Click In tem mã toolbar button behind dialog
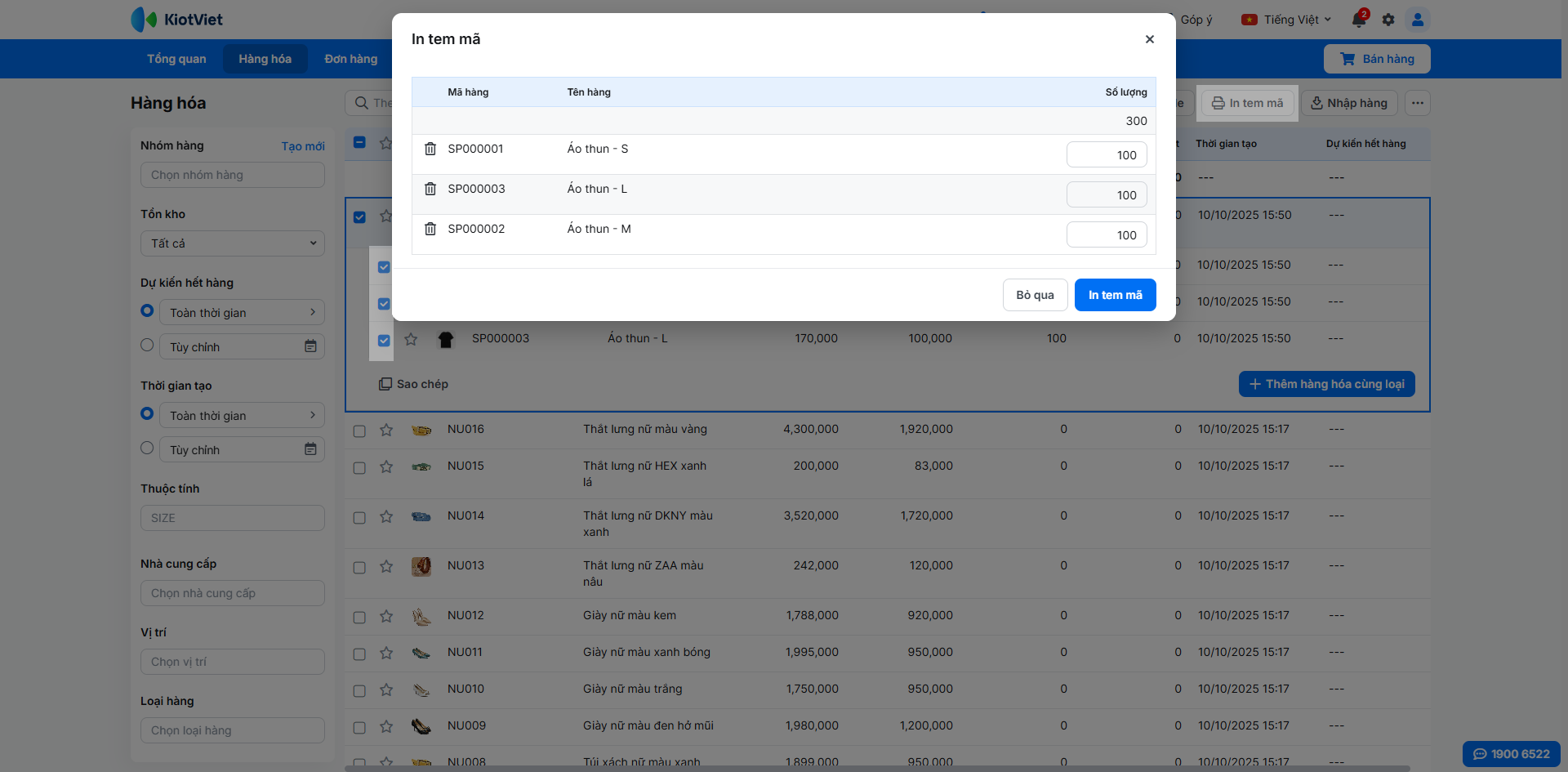Screen dimensions: 1568x772 pyautogui.click(x=1248, y=103)
